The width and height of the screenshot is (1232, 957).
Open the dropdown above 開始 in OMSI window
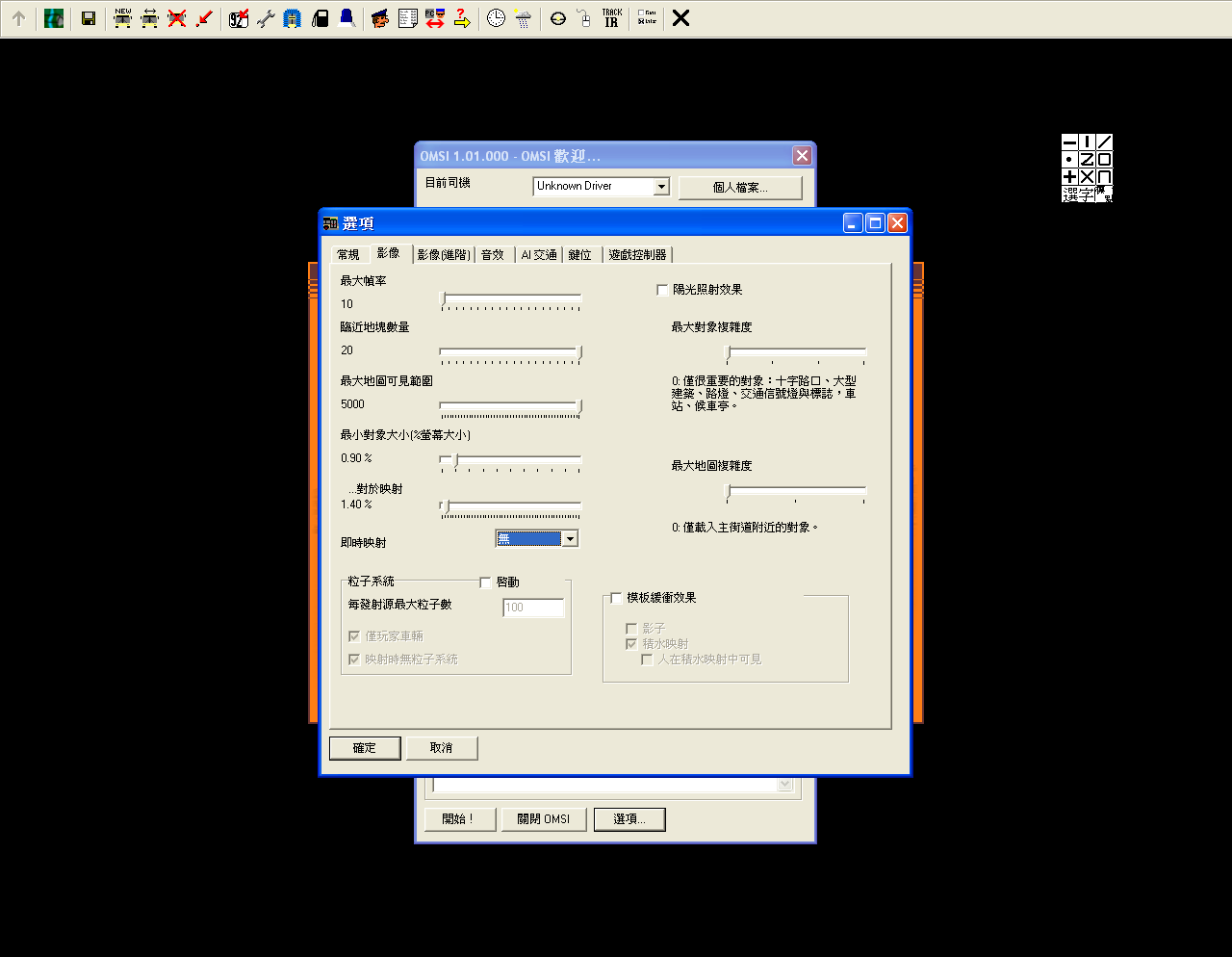click(784, 785)
